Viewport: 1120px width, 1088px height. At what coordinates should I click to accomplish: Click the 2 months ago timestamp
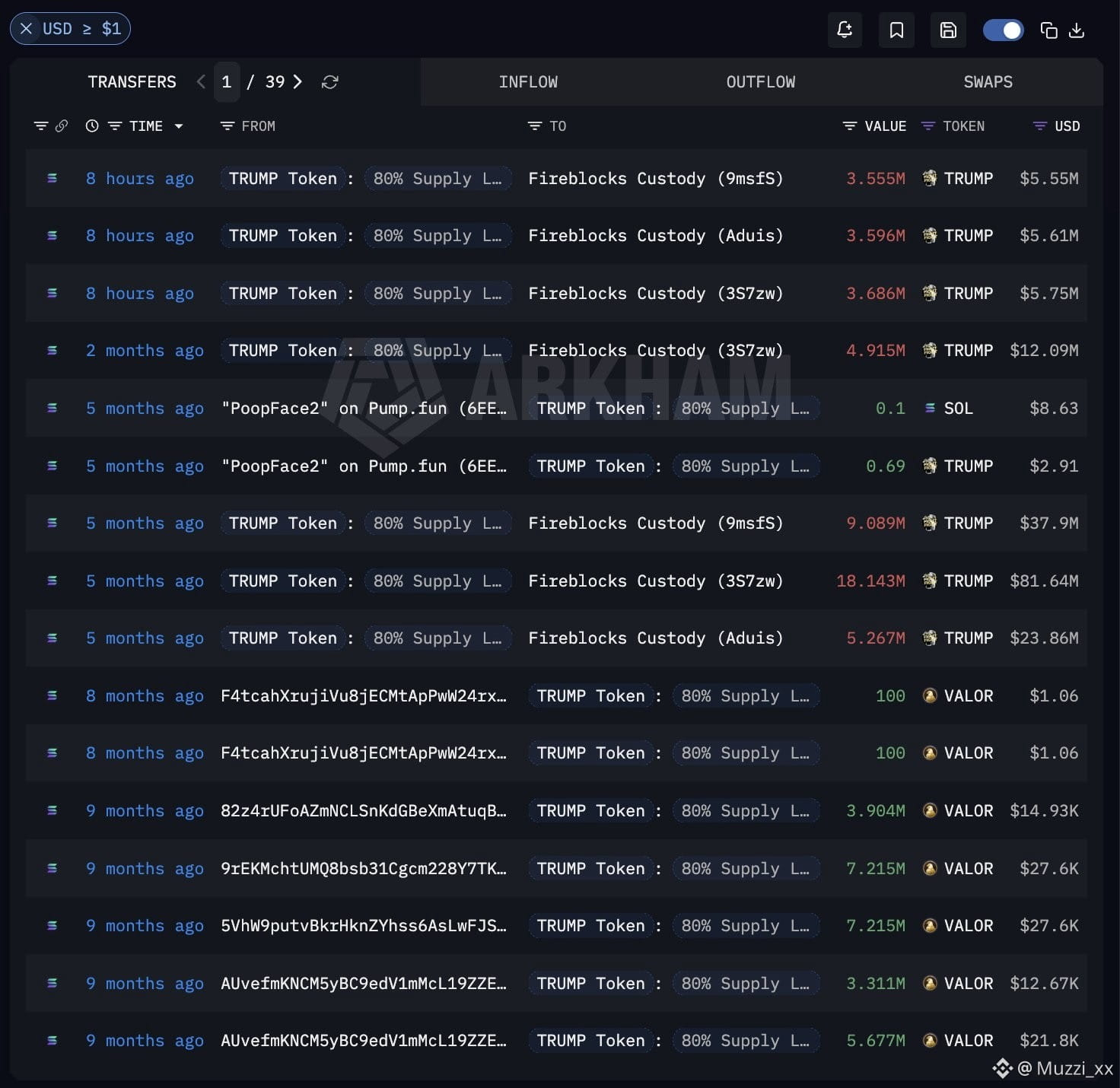(x=145, y=351)
